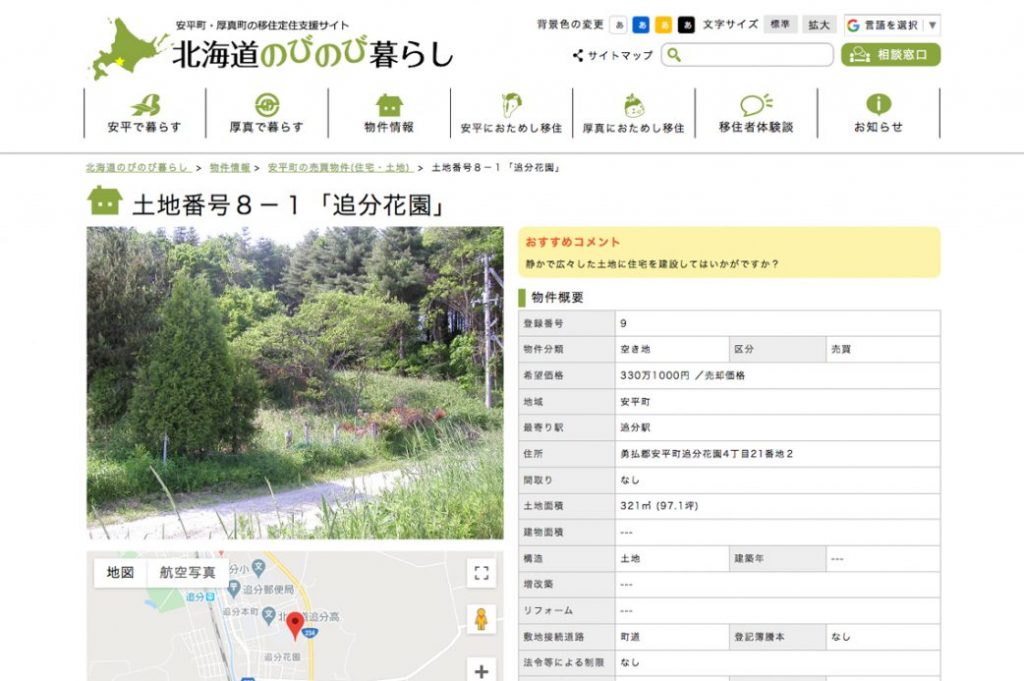This screenshot has width=1024, height=681.
Task: Open the 物件情報 house icon menu
Action: (x=389, y=113)
